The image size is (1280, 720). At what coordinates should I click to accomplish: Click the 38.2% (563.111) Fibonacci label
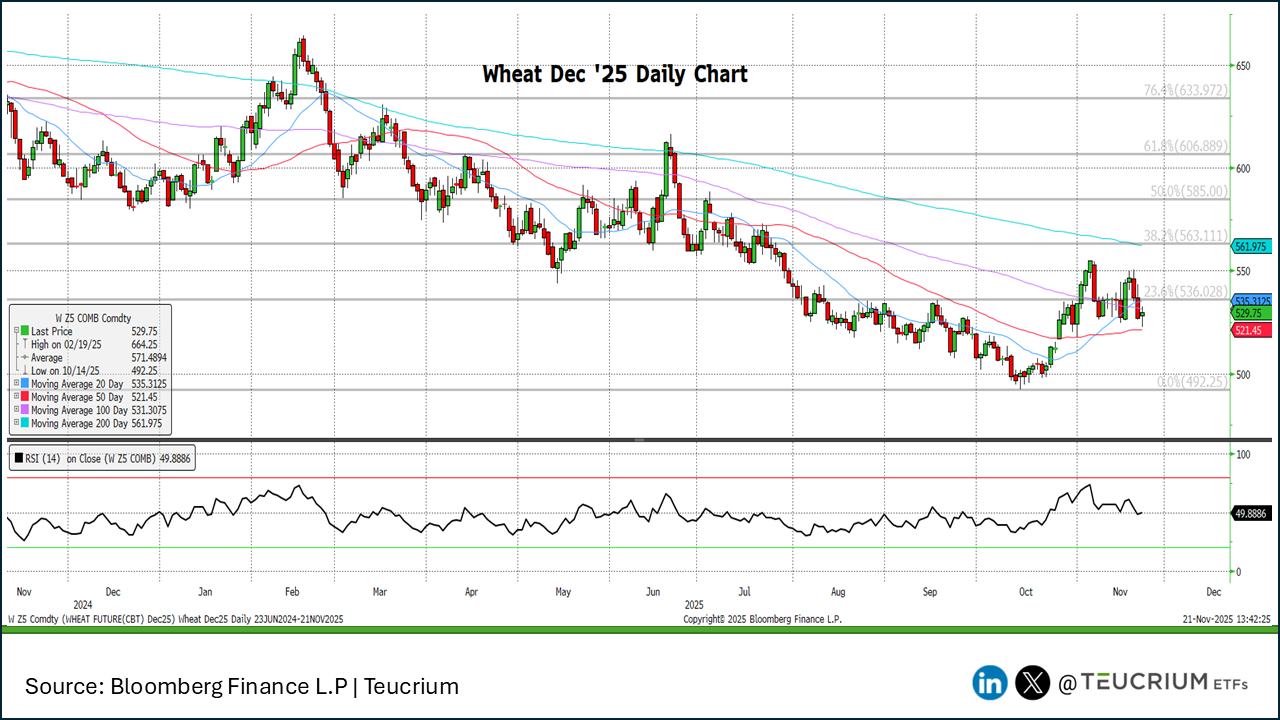click(x=1183, y=236)
